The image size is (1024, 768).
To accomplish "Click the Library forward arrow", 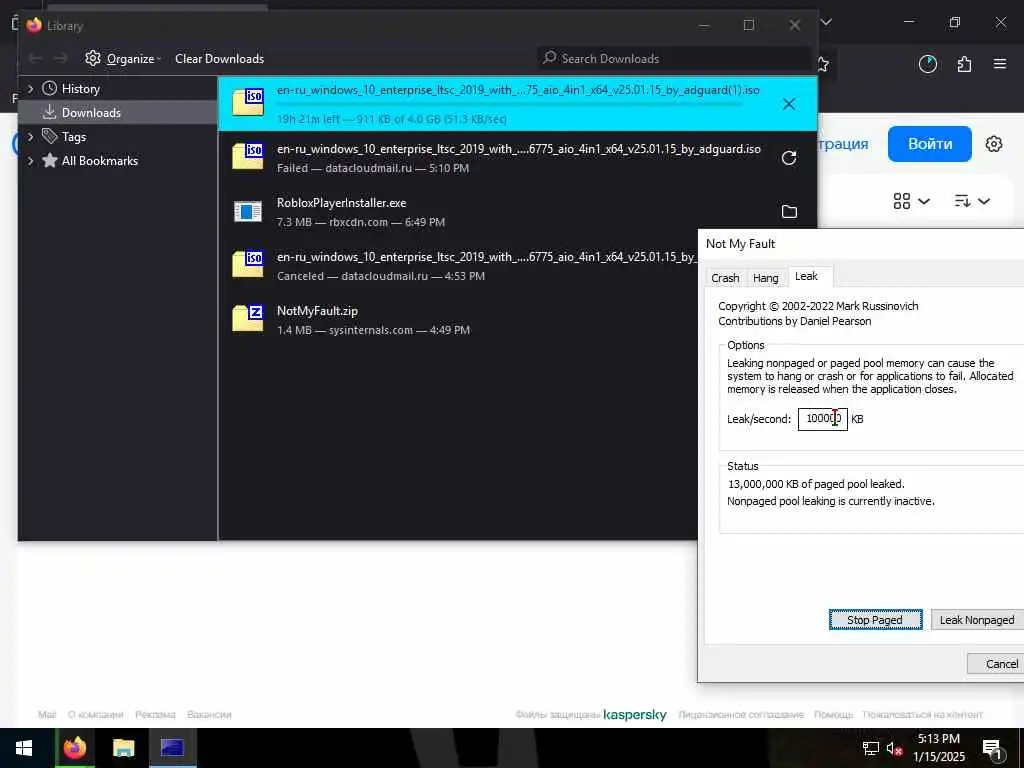I will pos(60,59).
